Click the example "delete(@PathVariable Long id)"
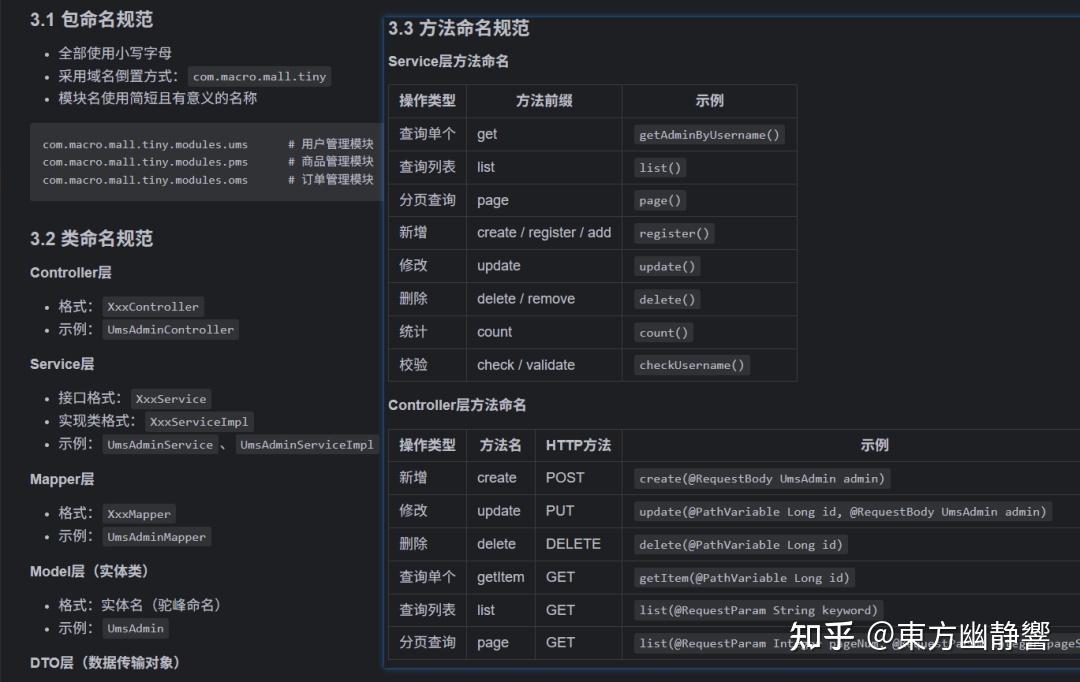 (740, 544)
